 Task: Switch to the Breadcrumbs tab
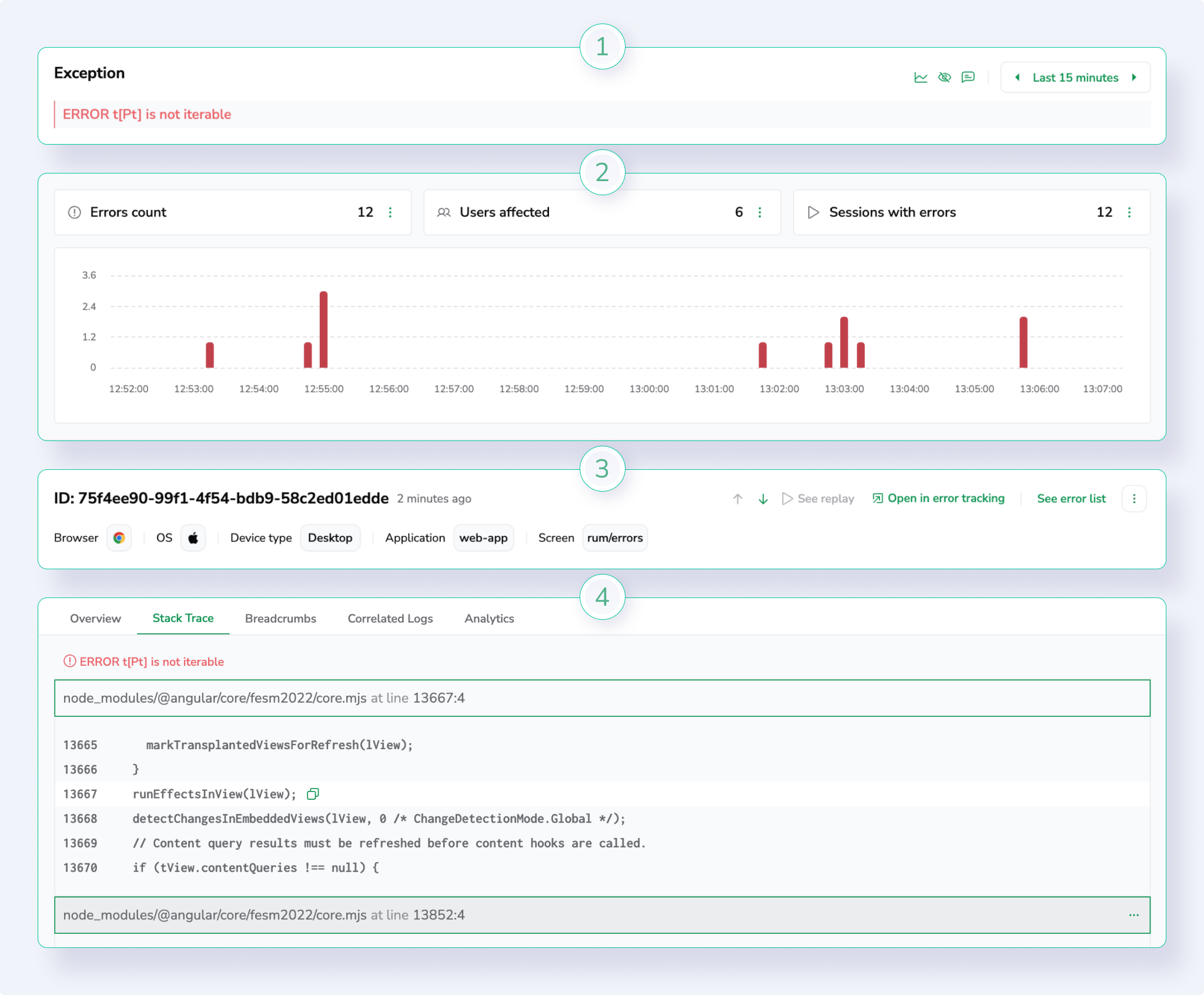(x=280, y=619)
